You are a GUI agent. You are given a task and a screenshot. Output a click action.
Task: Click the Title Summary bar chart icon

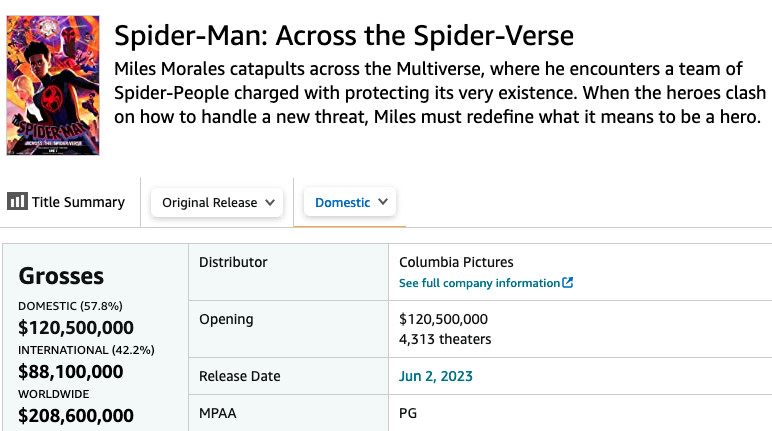point(17,201)
